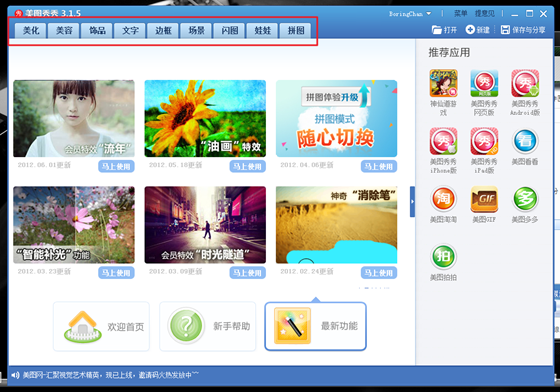
Task: Select the 最新功能 magic wand button
Action: point(315,326)
